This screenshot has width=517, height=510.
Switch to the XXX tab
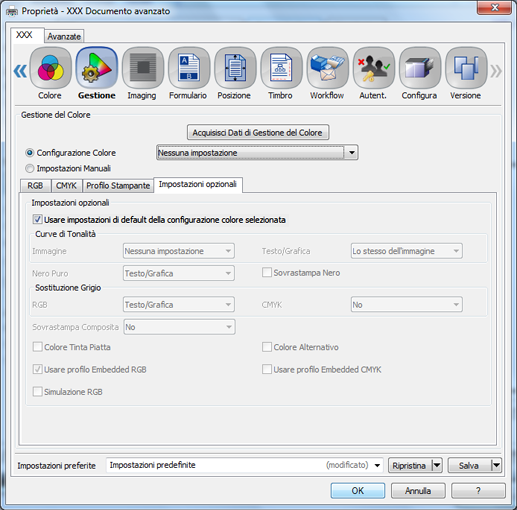pos(27,35)
